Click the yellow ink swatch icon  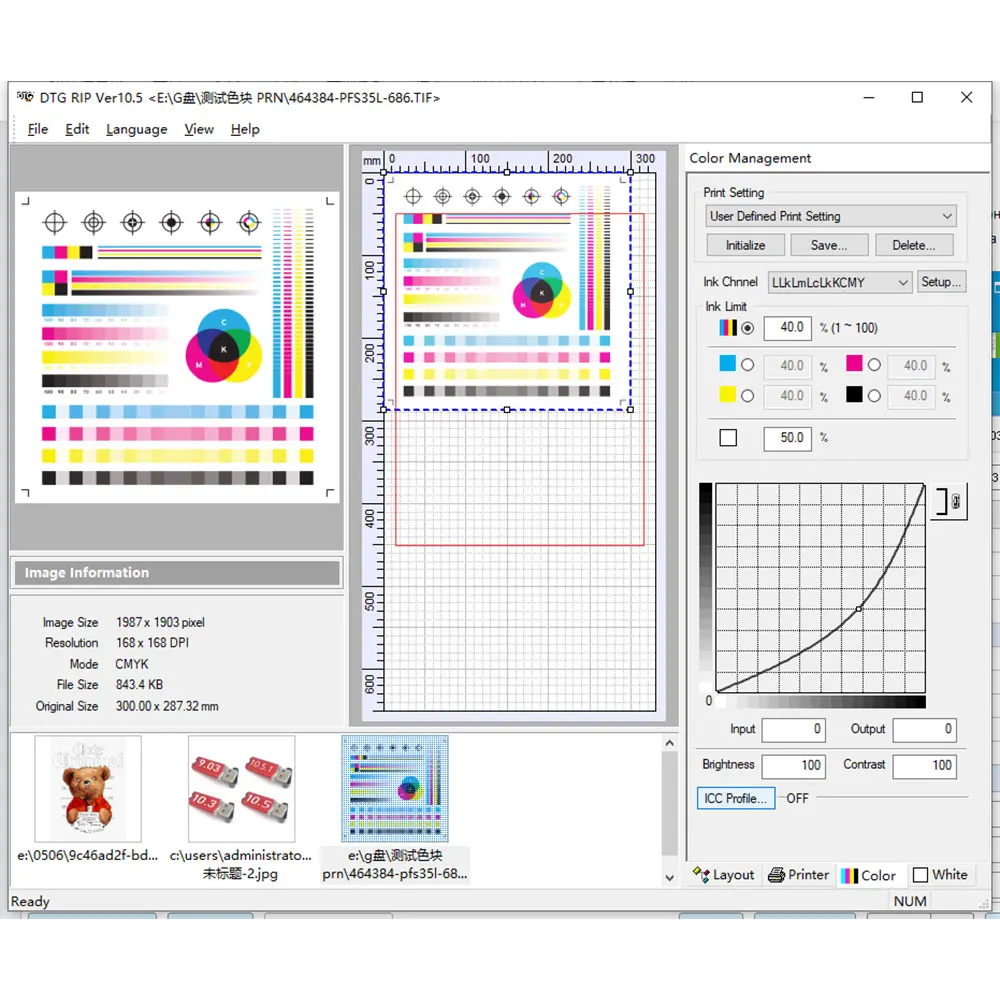click(728, 394)
